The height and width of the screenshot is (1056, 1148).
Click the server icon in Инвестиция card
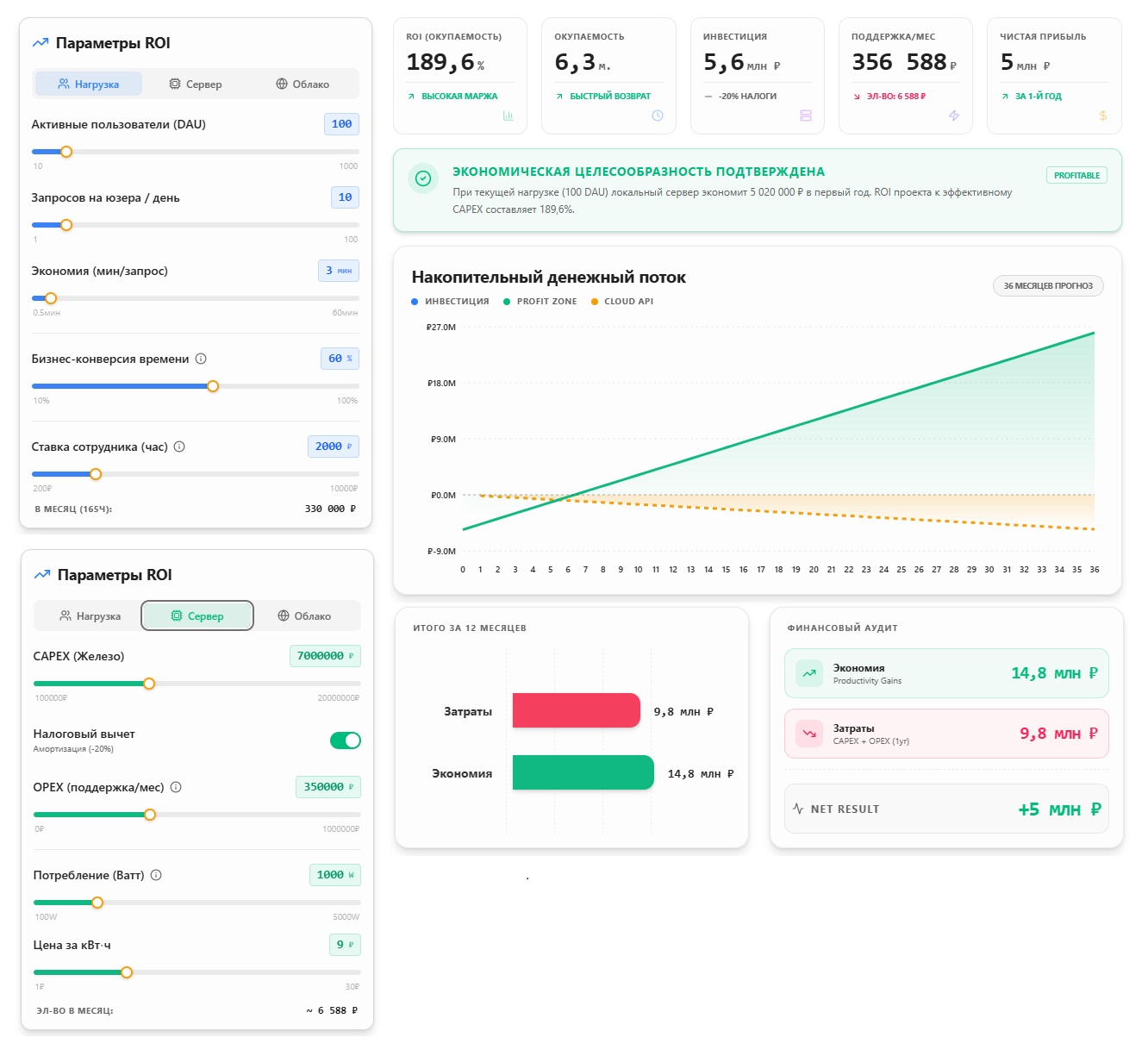(x=806, y=116)
